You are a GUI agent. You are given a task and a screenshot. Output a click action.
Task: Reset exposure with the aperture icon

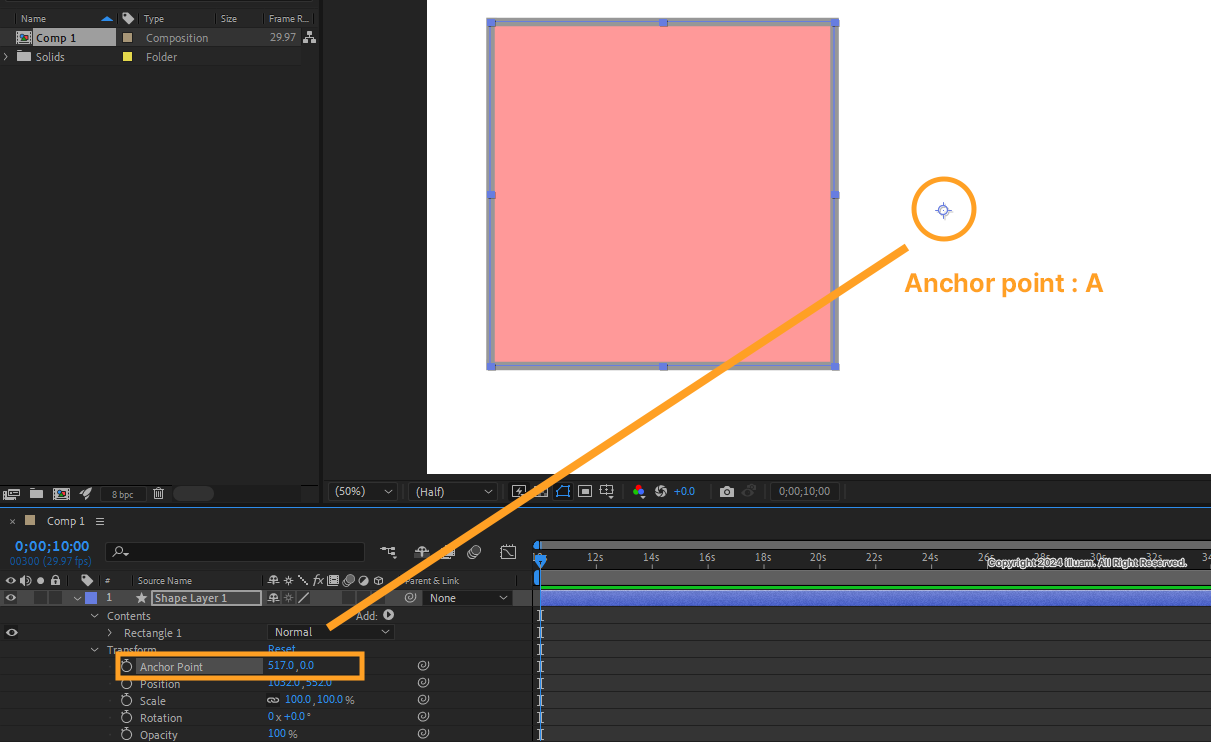tap(661, 491)
